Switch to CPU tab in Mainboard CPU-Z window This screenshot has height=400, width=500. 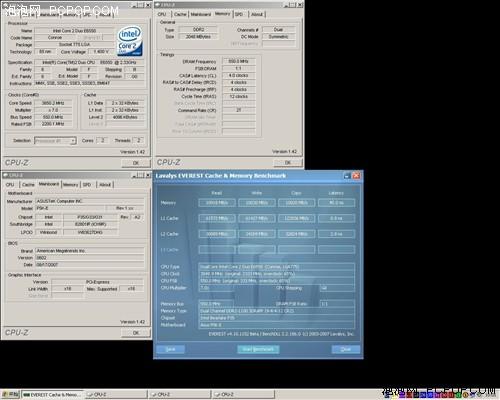(10, 184)
